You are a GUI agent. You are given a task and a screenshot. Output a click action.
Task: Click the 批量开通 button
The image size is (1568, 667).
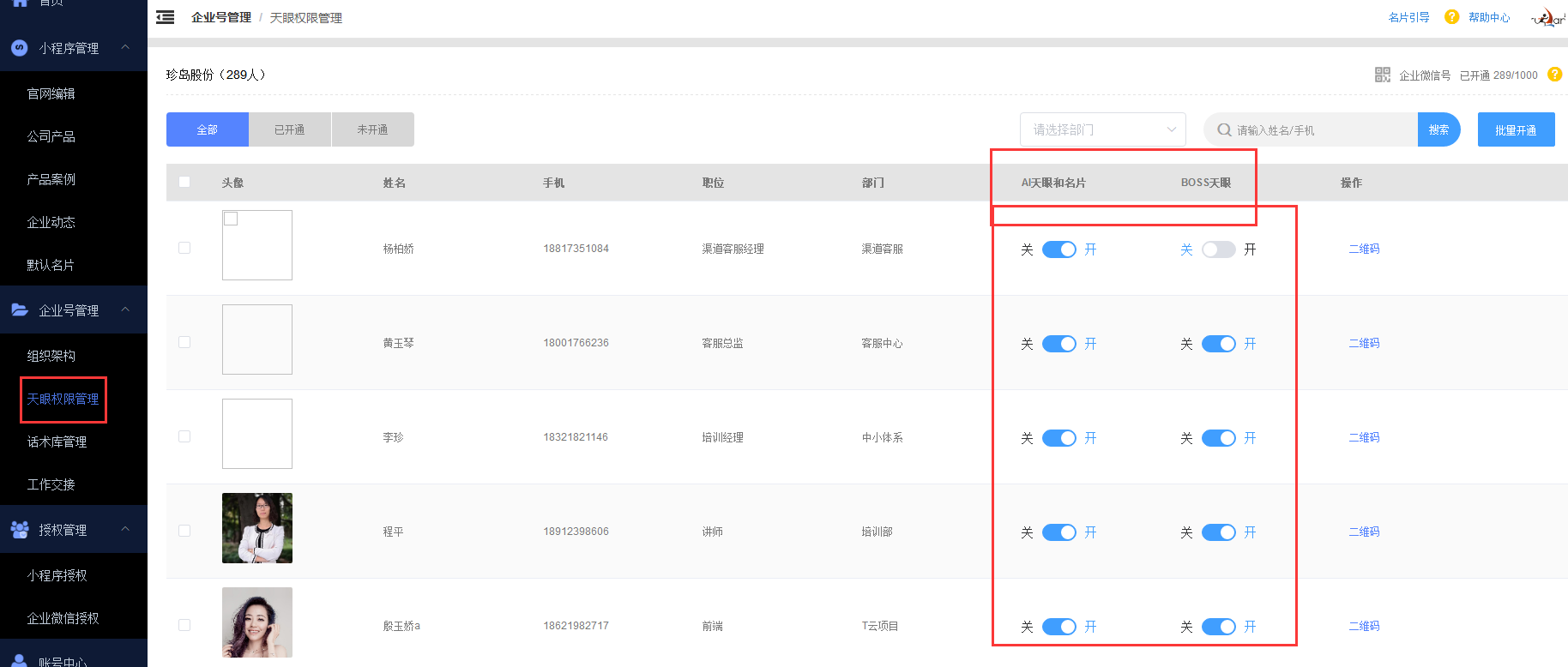point(1516,129)
